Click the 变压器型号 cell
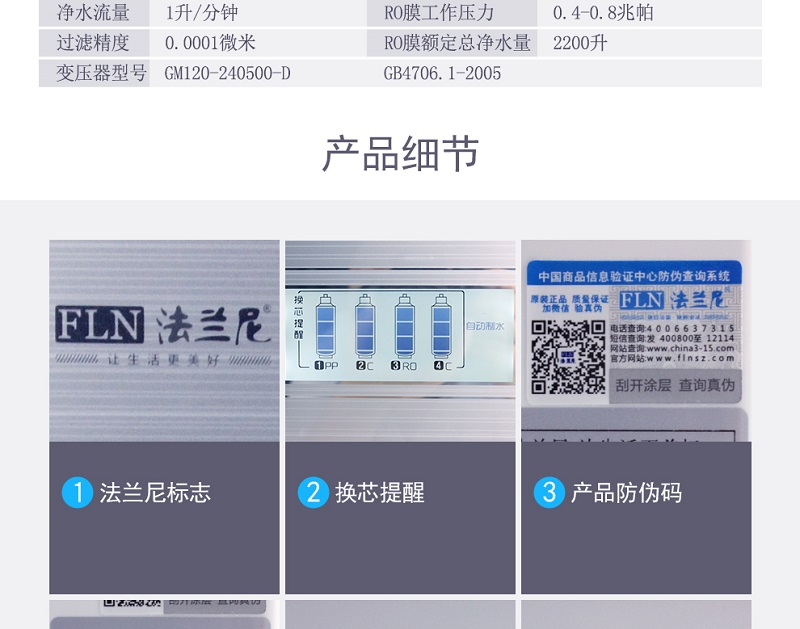The image size is (800, 629). tap(94, 73)
